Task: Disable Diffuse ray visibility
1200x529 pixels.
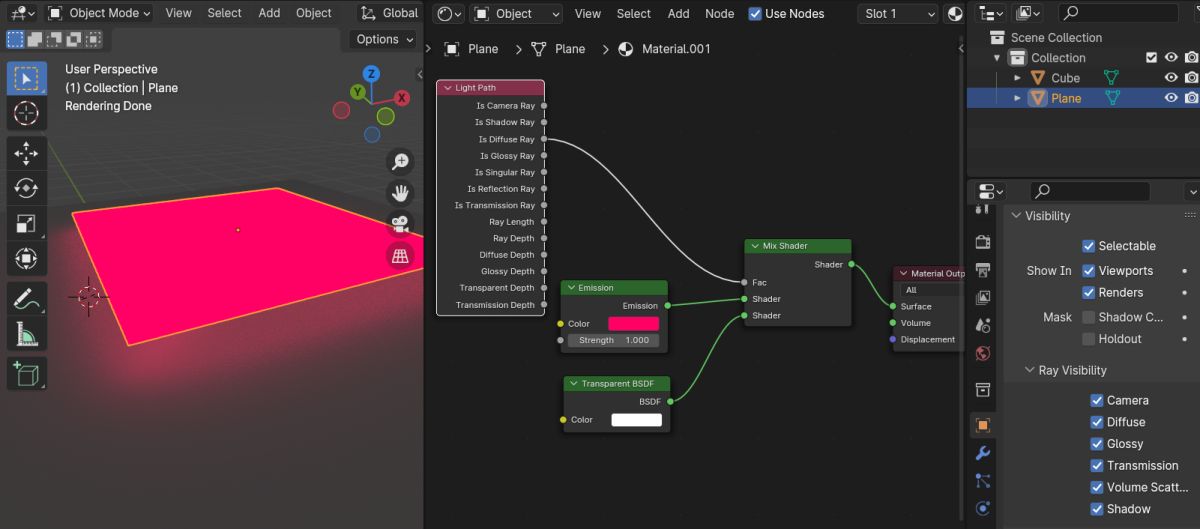Action: coord(1097,422)
